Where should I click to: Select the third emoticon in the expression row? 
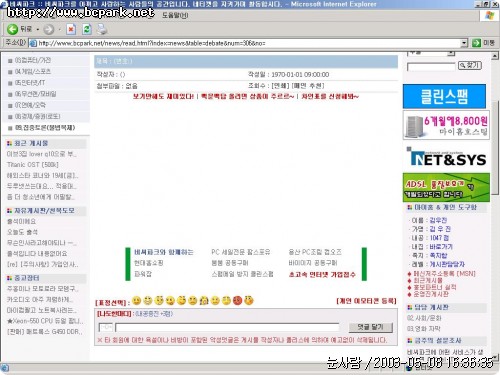pos(159,301)
